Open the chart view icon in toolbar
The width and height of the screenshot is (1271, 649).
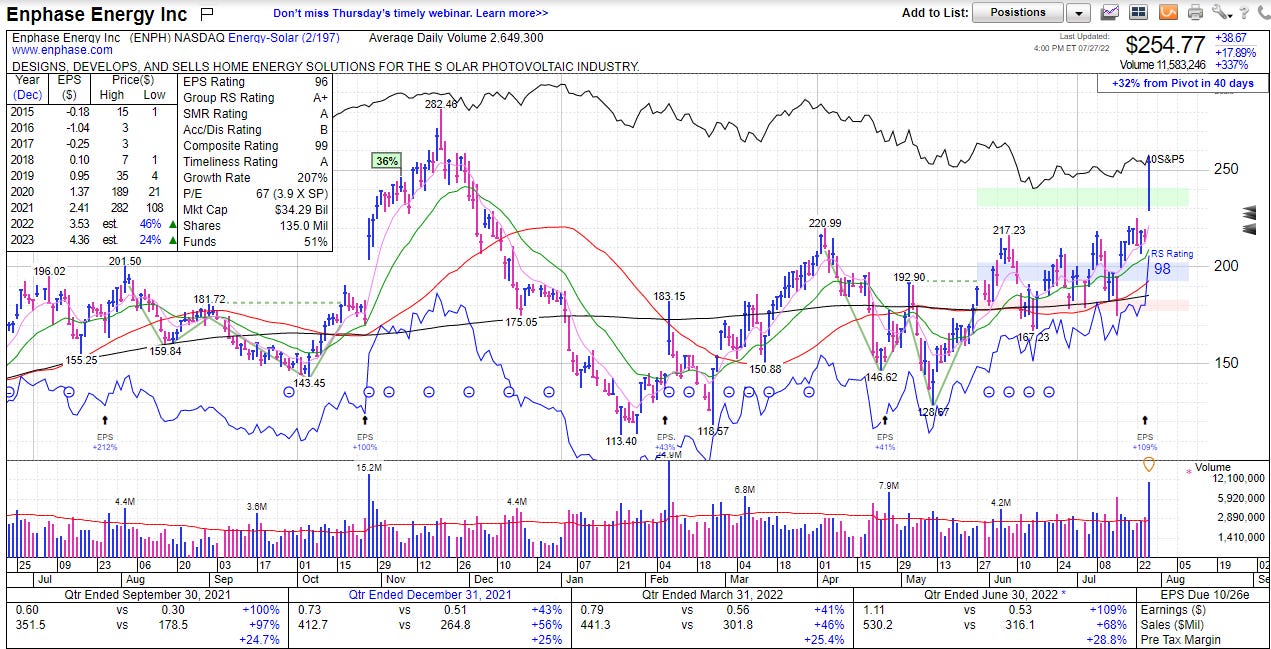(x=1110, y=13)
